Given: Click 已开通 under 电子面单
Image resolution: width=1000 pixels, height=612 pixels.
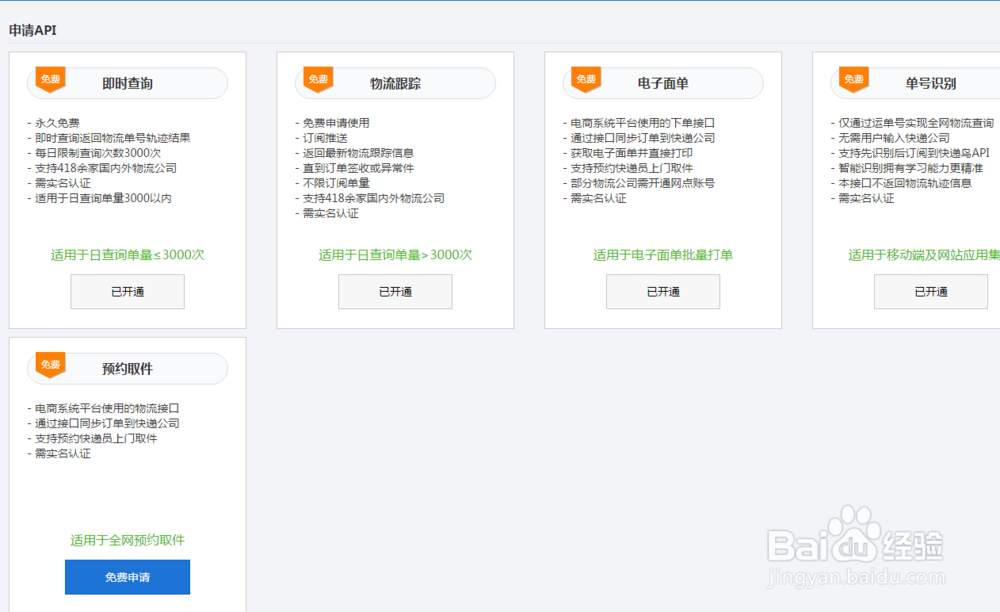Looking at the screenshot, I should [663, 291].
